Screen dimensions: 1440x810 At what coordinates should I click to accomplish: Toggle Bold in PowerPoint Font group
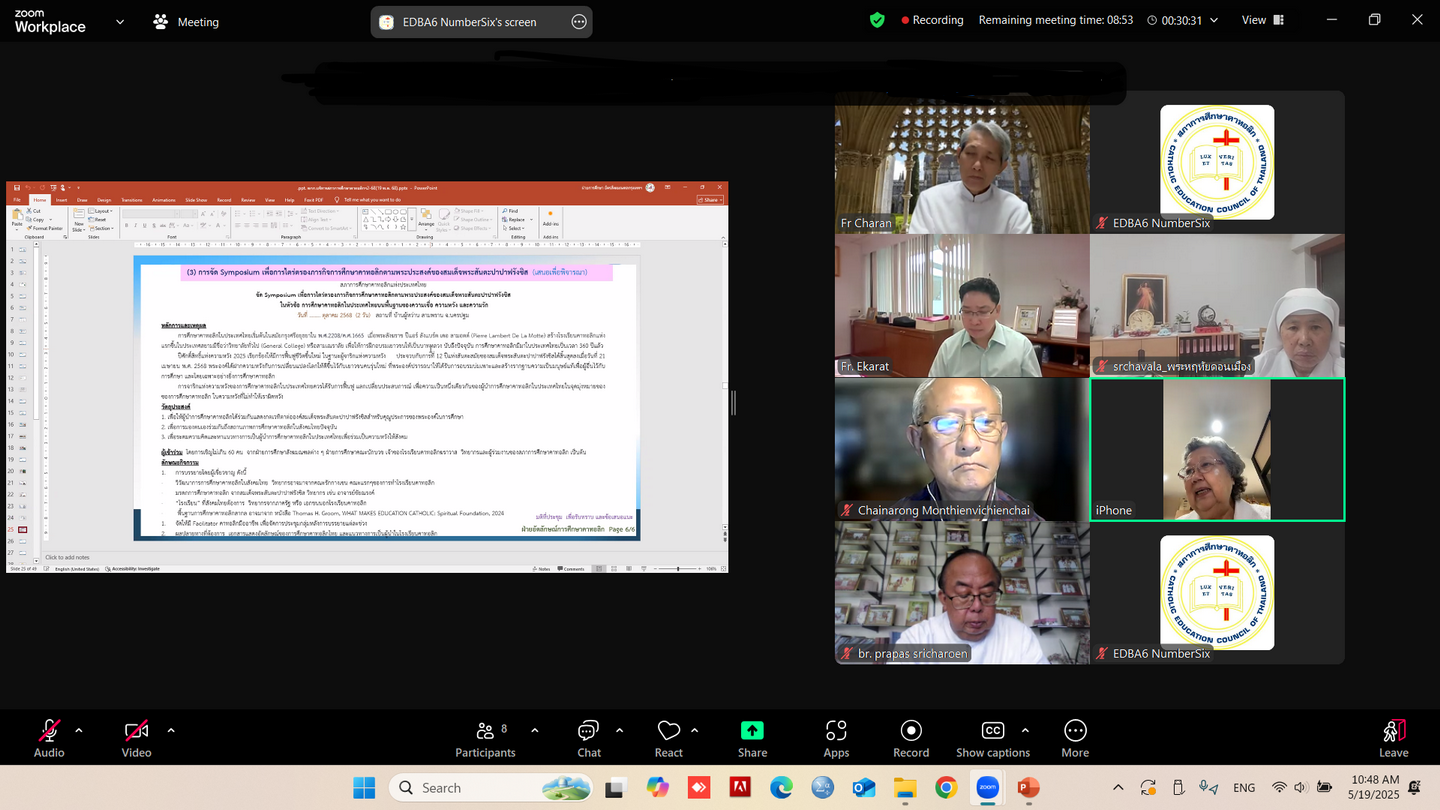coord(126,226)
